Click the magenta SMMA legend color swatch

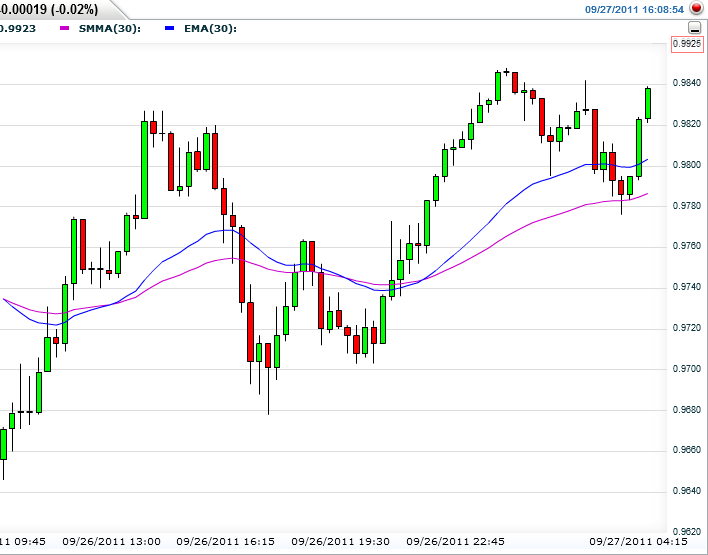(x=65, y=28)
